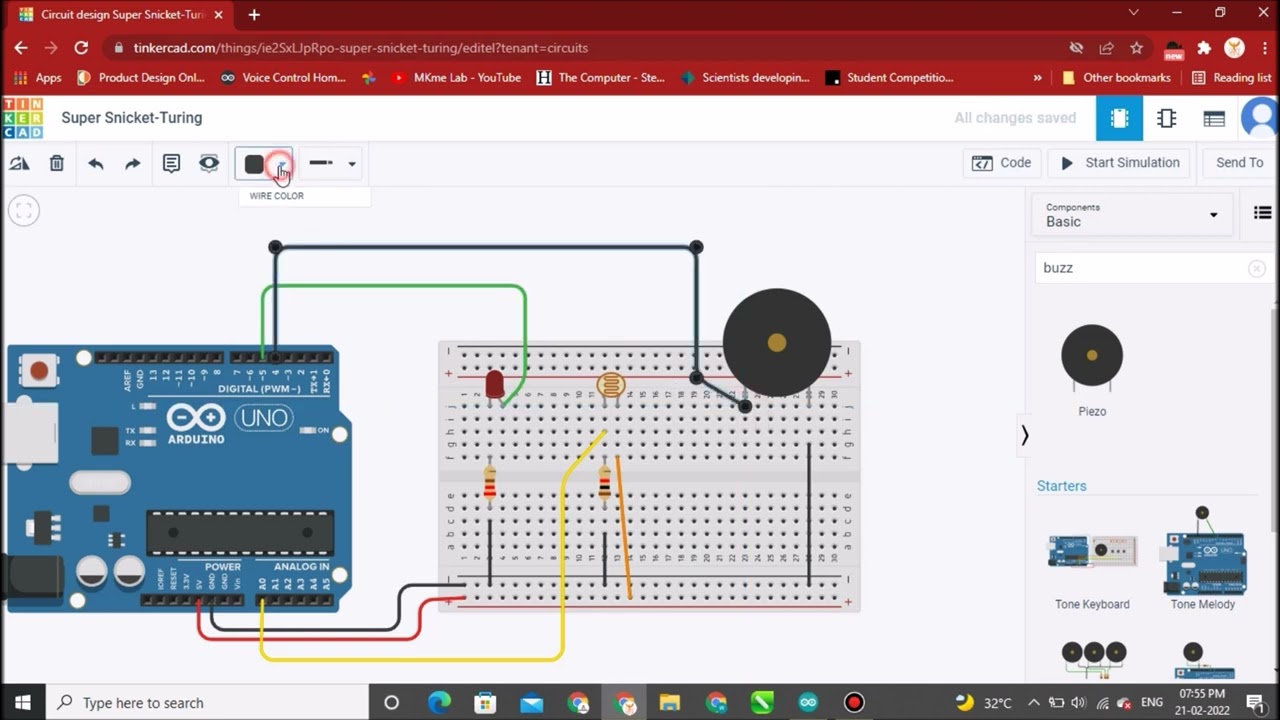Image resolution: width=1280 pixels, height=720 pixels.
Task: Open a new browser tab
Action: (x=254, y=14)
